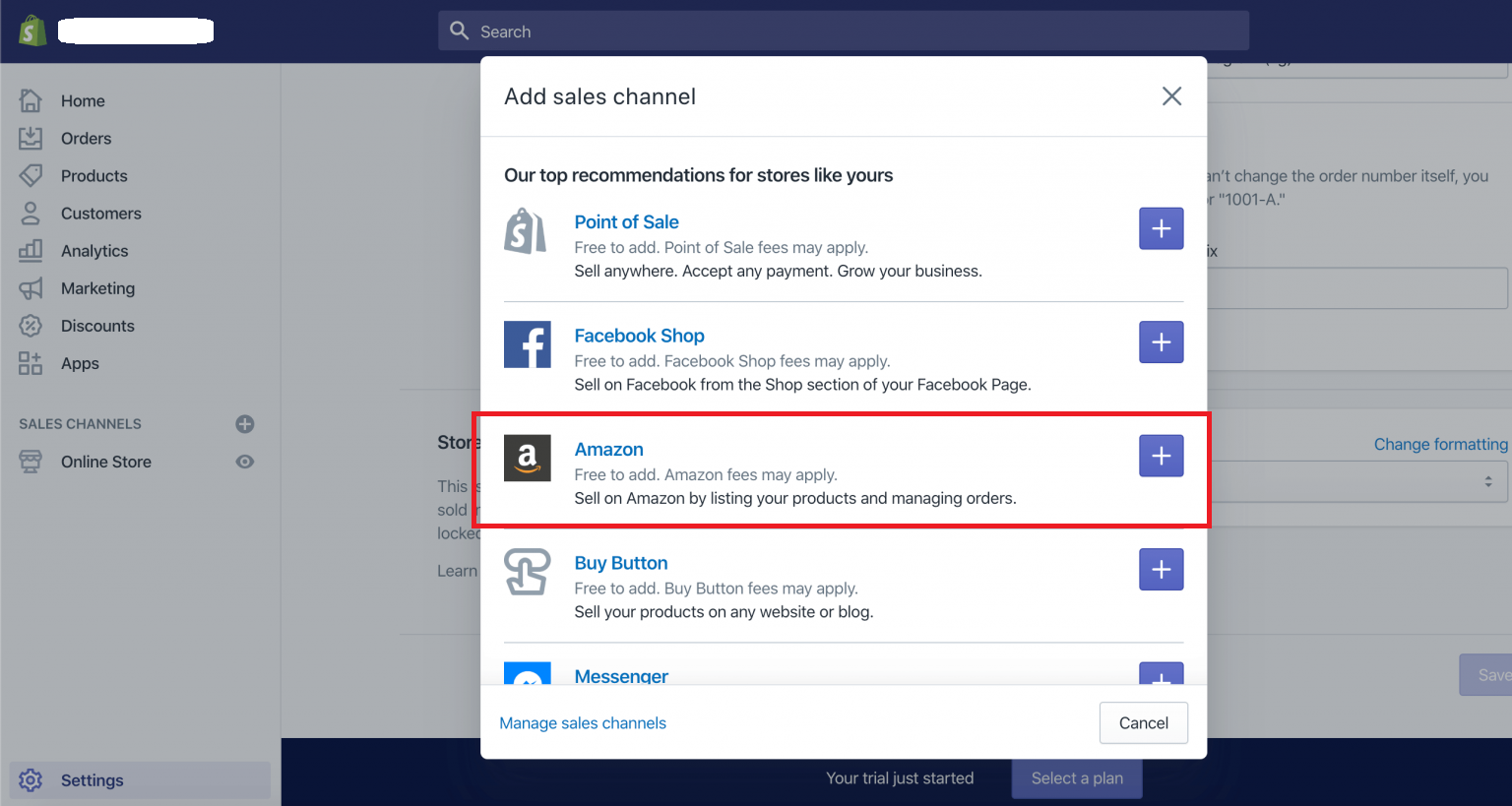Add Point of Sale channel
This screenshot has width=1512, height=806.
click(x=1162, y=228)
